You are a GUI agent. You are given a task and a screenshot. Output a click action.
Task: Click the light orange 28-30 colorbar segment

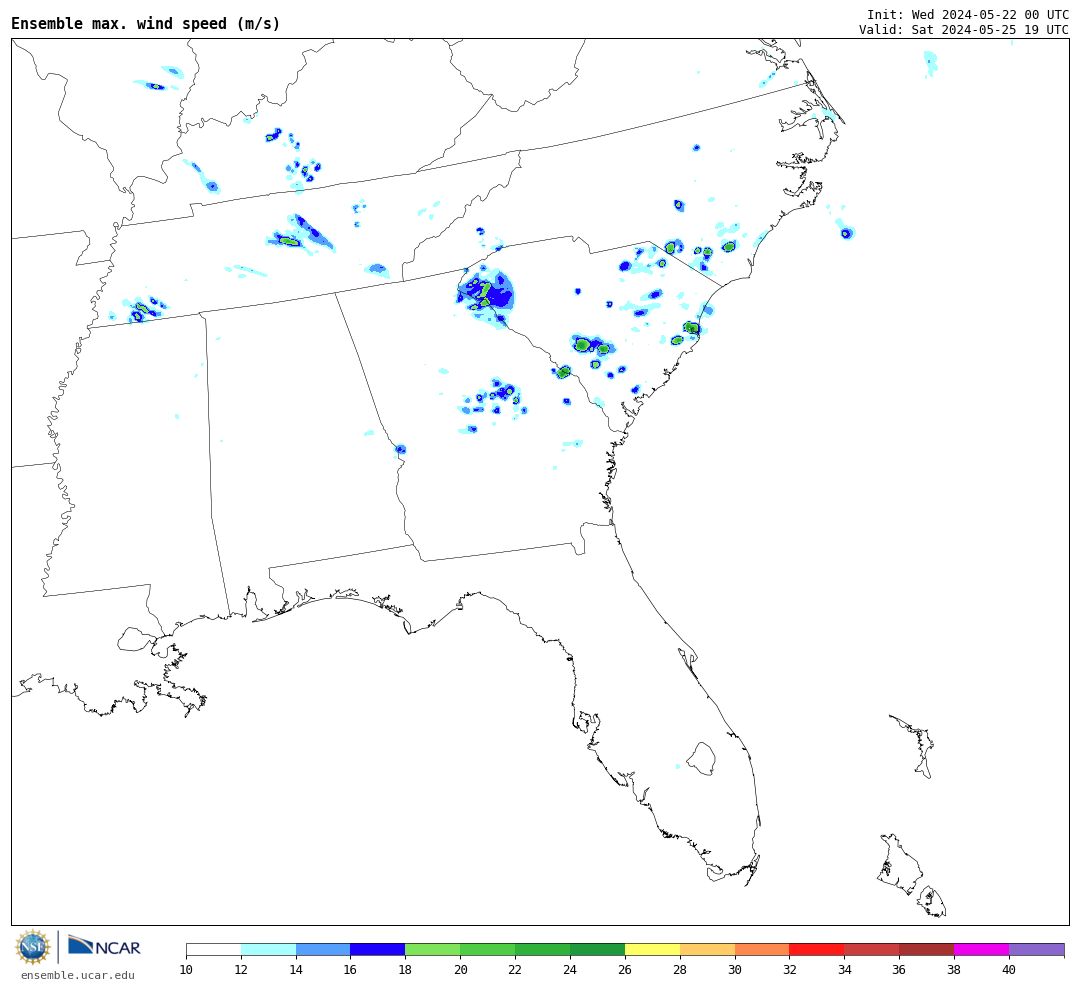click(x=707, y=949)
